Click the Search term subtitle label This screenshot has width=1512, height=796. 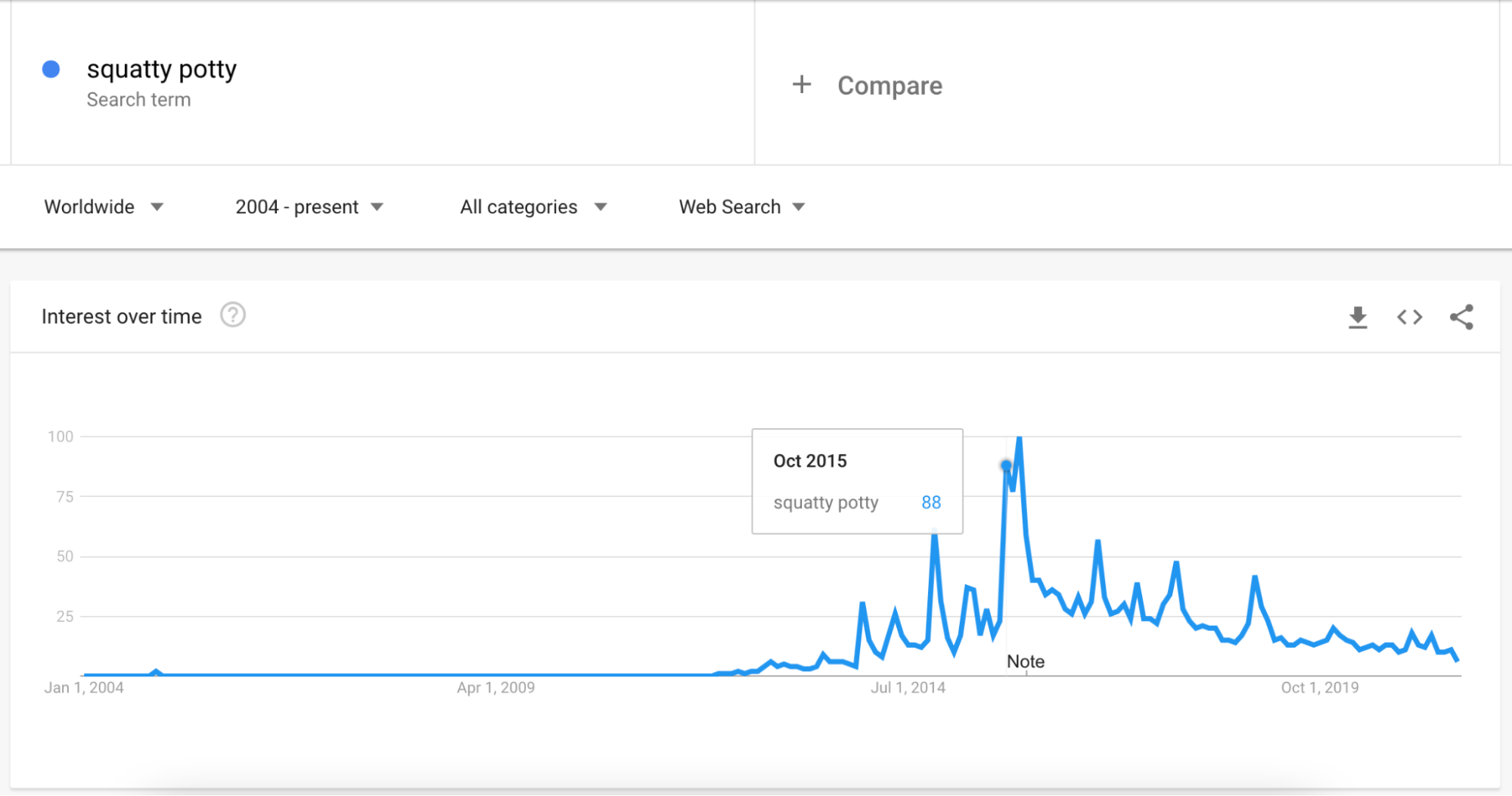(x=138, y=100)
